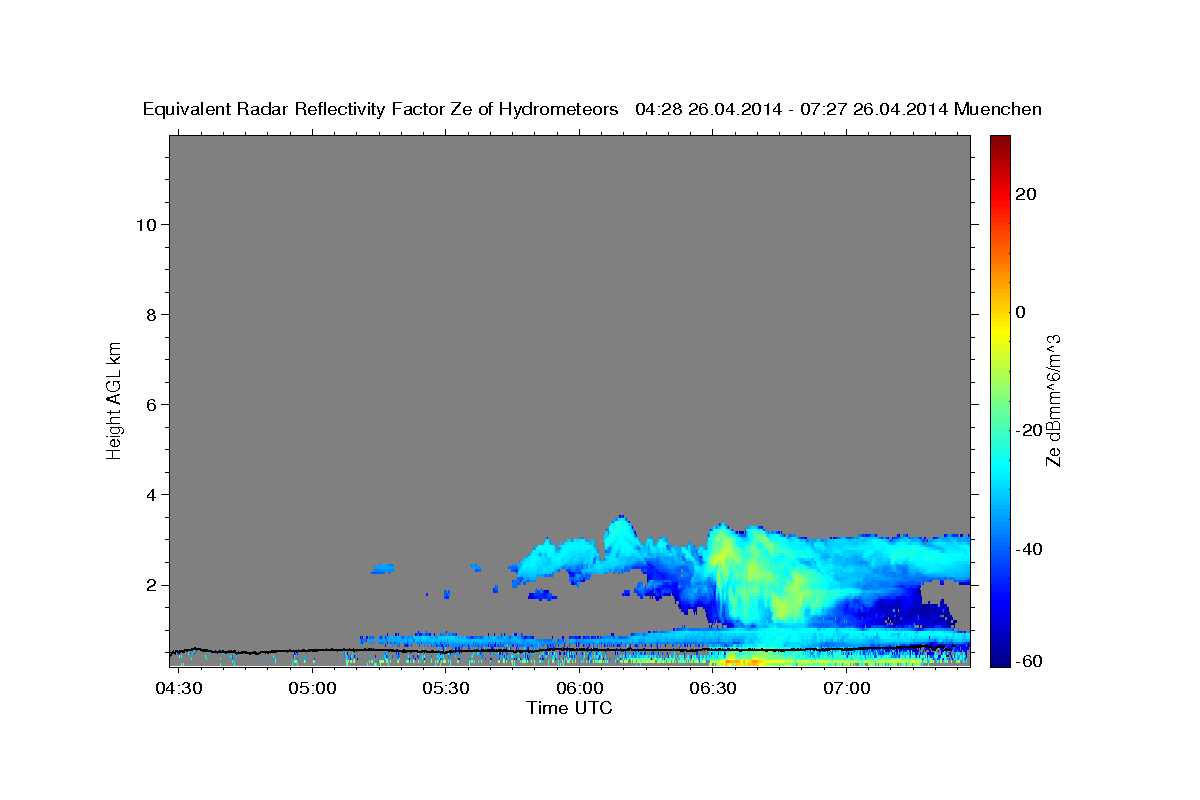Image resolution: width=1200 pixels, height=800 pixels.
Task: Click the date range text '04:28 26.04.2014 - 07:27 26.04.2014 Muenchen'
Action: point(839,109)
